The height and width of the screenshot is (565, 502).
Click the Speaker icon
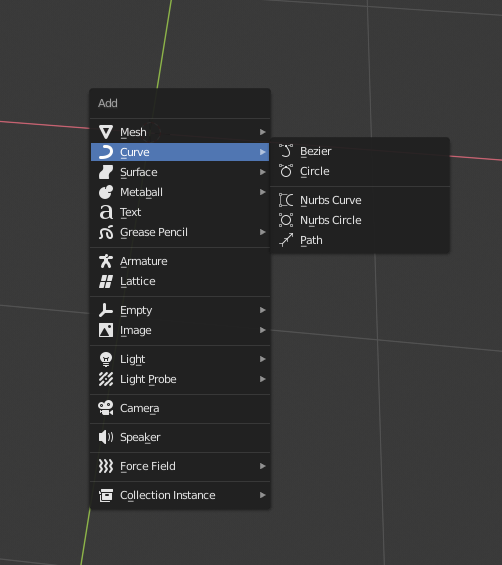pyautogui.click(x=106, y=437)
